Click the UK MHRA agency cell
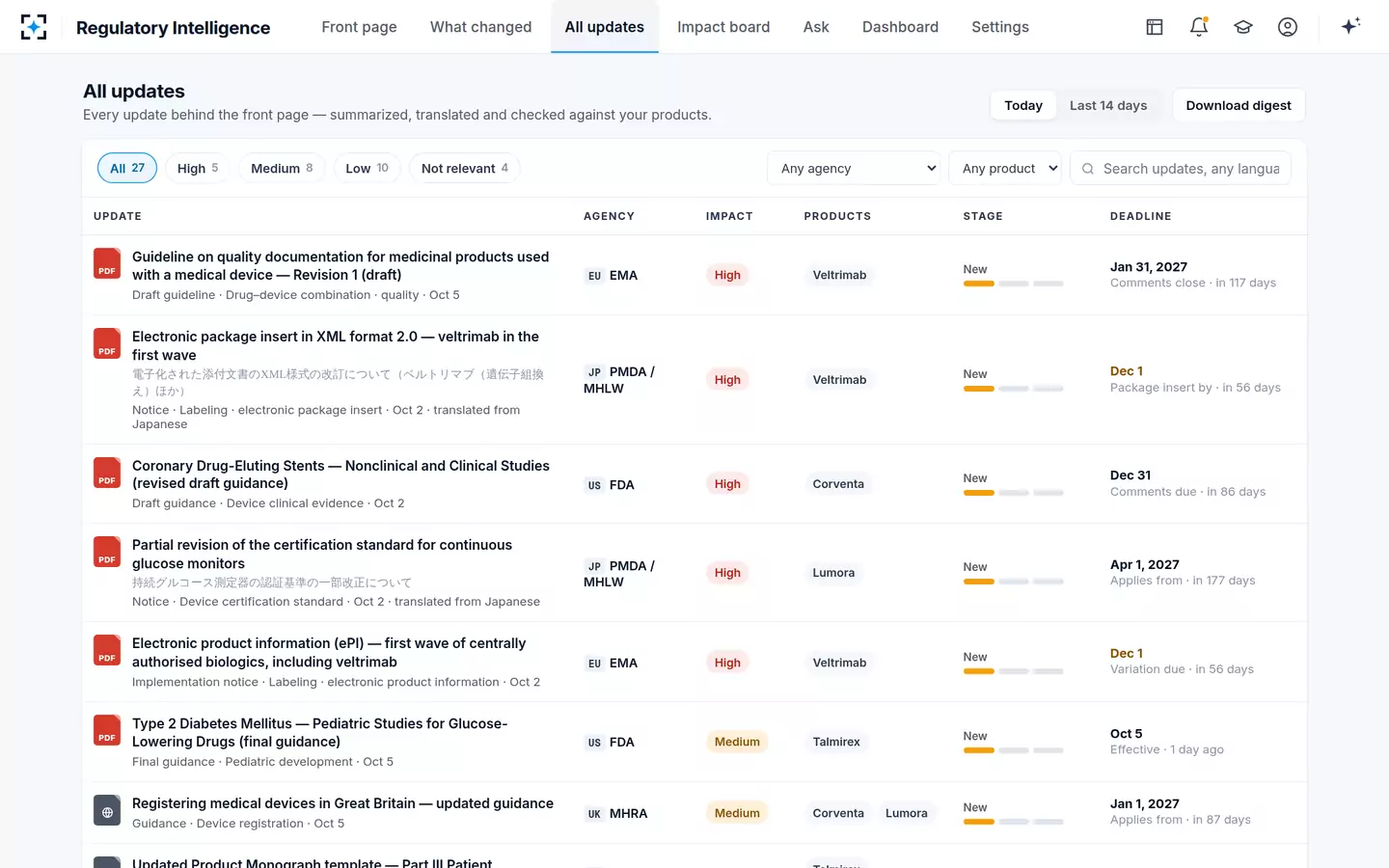Image resolution: width=1389 pixels, height=868 pixels. click(617, 813)
